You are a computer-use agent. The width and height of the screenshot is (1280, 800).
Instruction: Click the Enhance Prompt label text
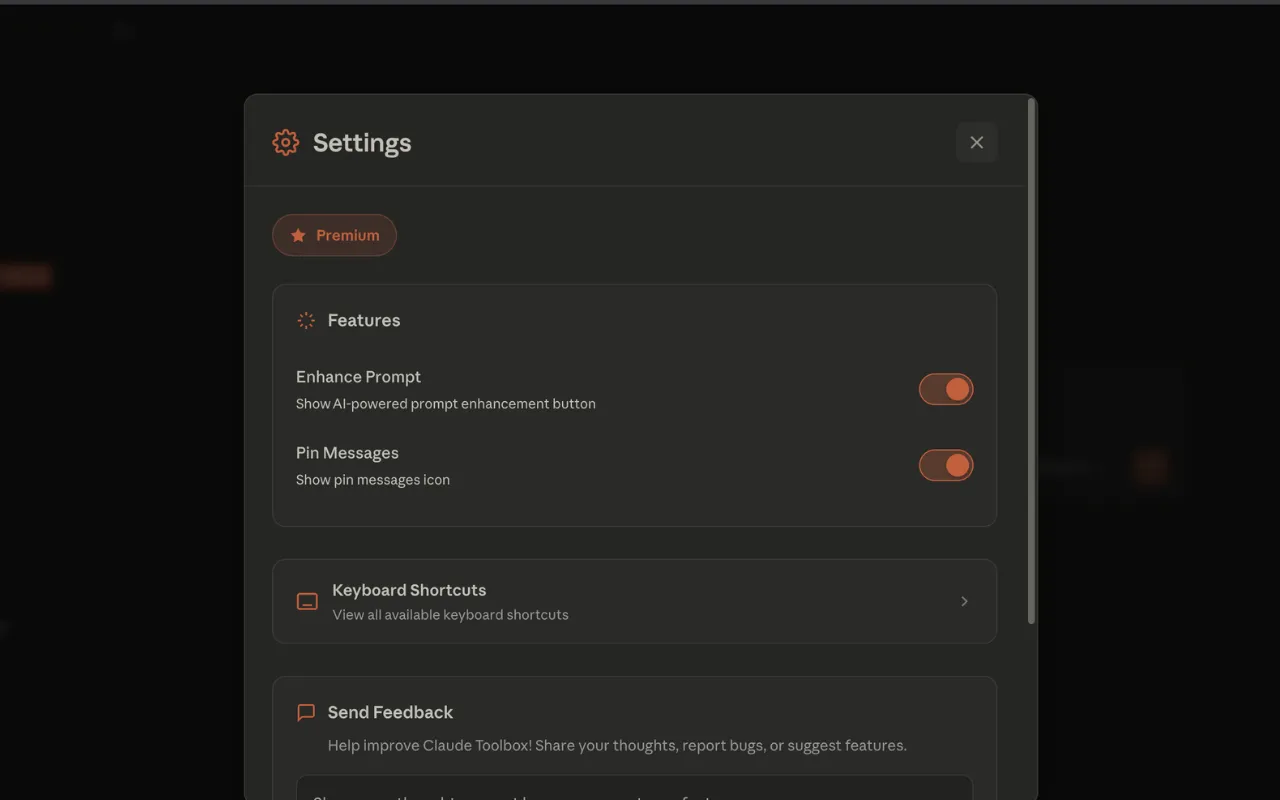[x=358, y=377]
